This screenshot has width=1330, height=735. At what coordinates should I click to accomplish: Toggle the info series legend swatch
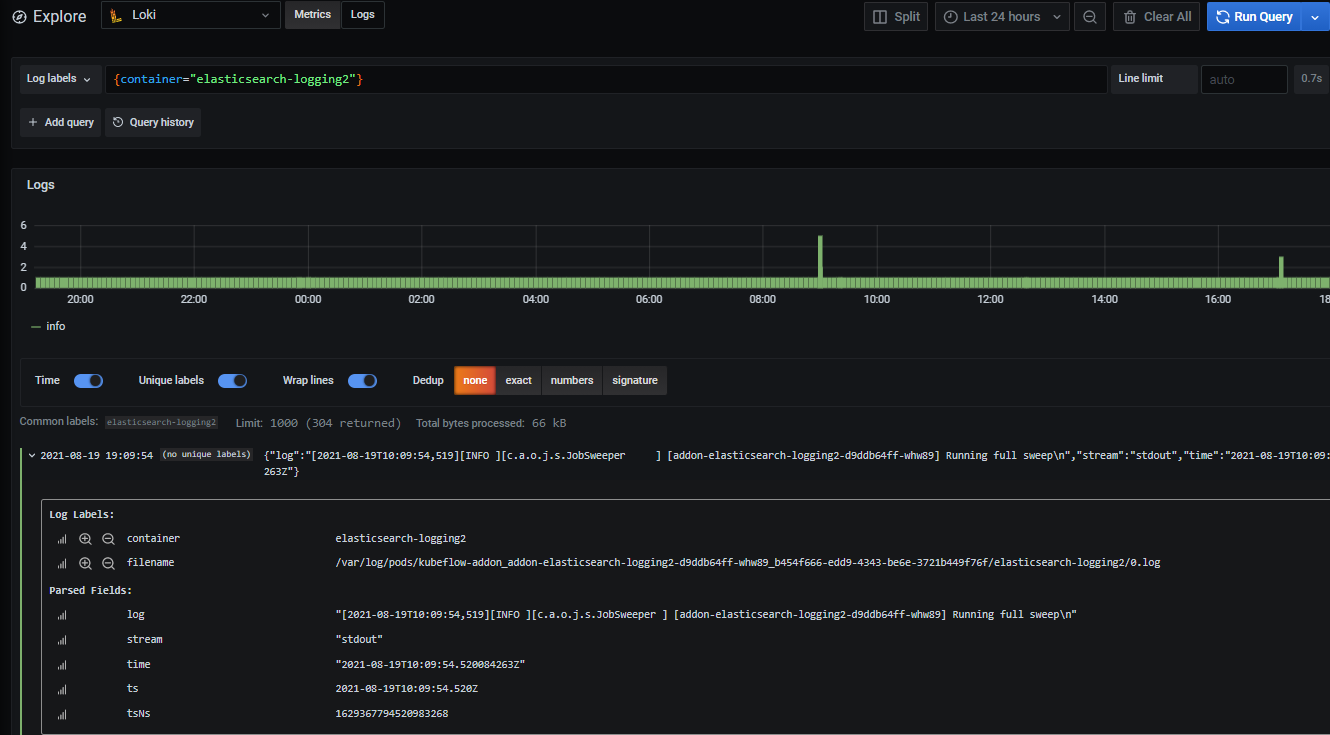[37, 327]
